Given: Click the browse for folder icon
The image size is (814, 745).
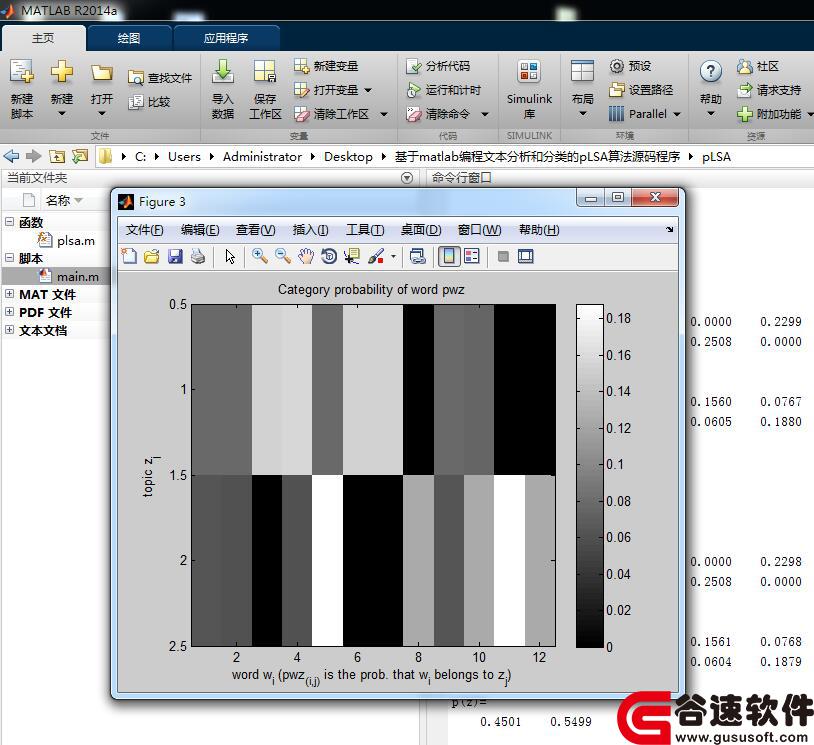Looking at the screenshot, I should coord(80,156).
